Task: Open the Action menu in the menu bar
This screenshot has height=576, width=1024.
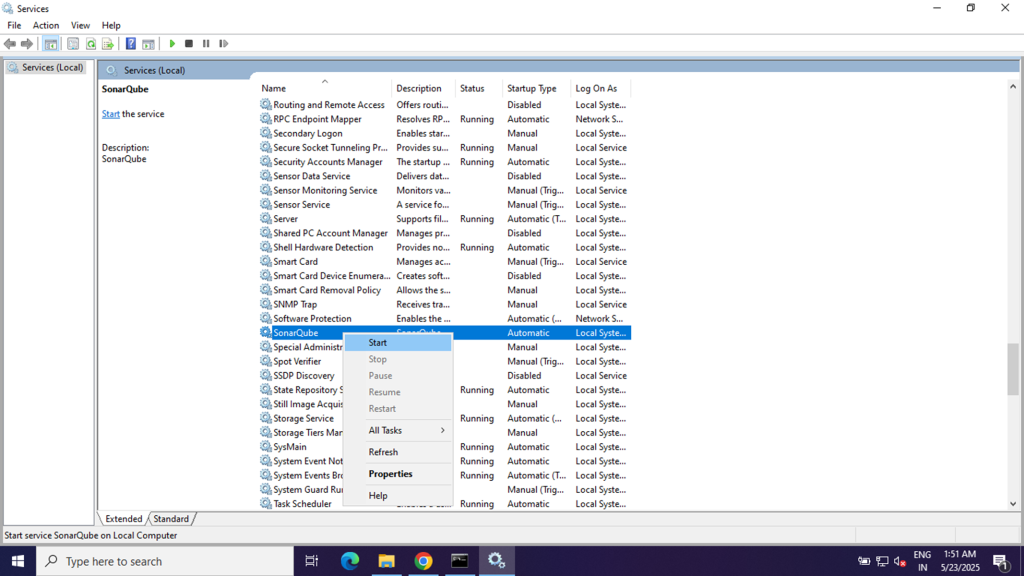Action: (46, 25)
